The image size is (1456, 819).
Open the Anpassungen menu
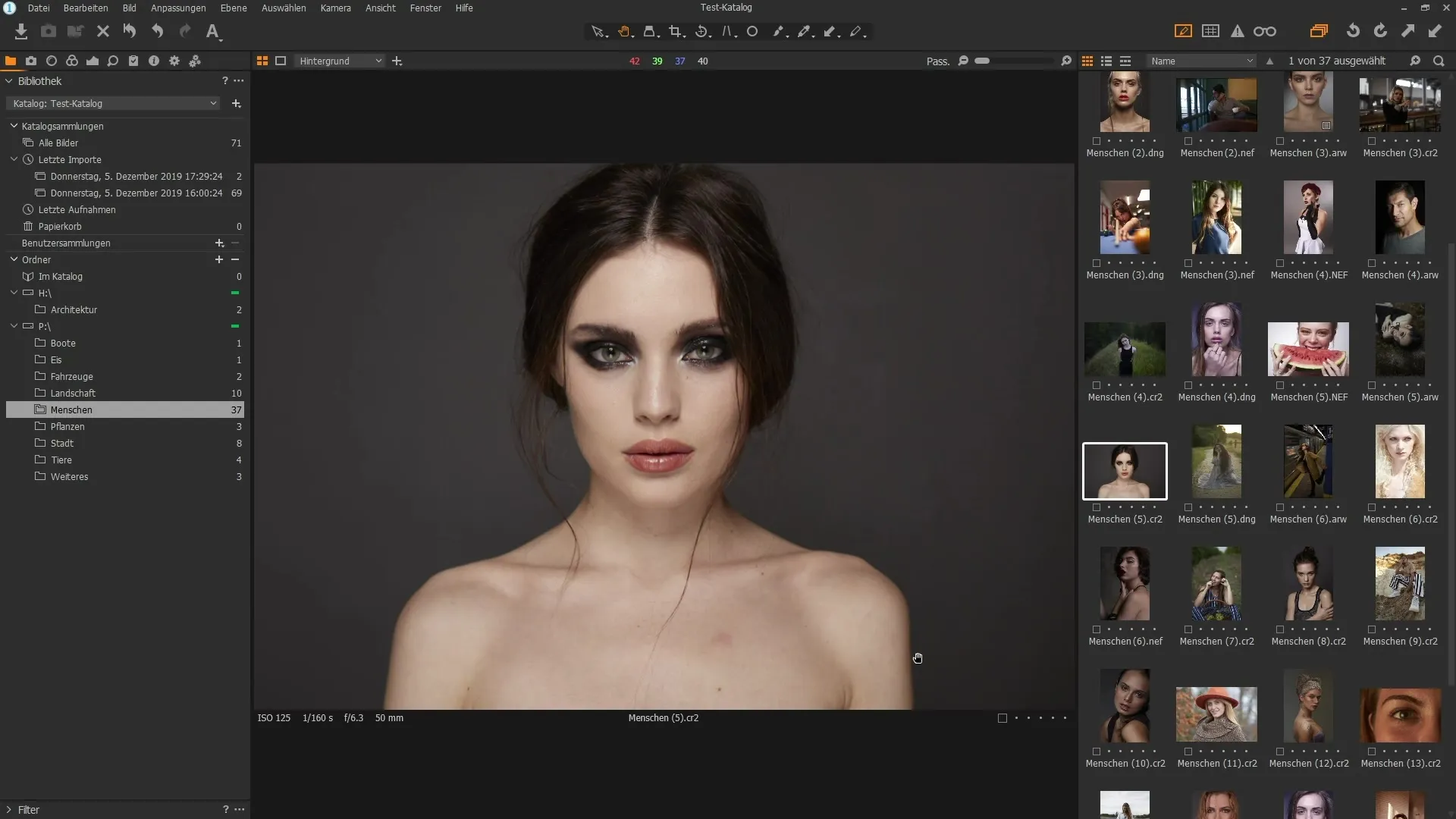[x=178, y=8]
